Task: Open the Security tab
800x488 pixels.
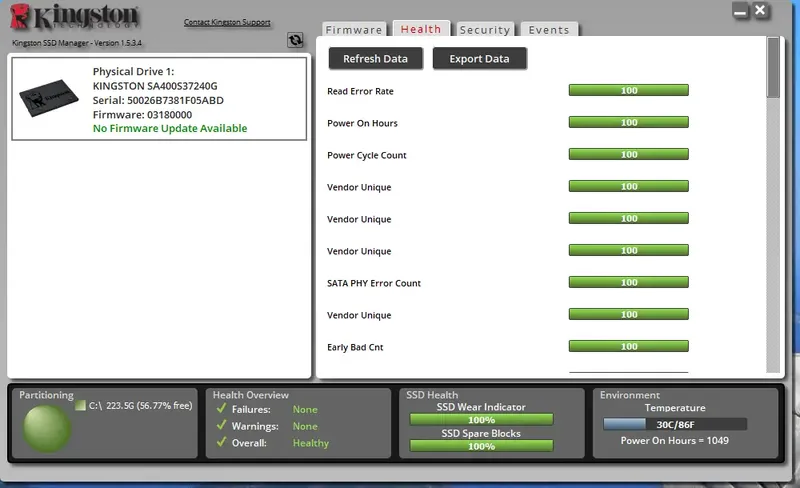Action: pos(485,30)
